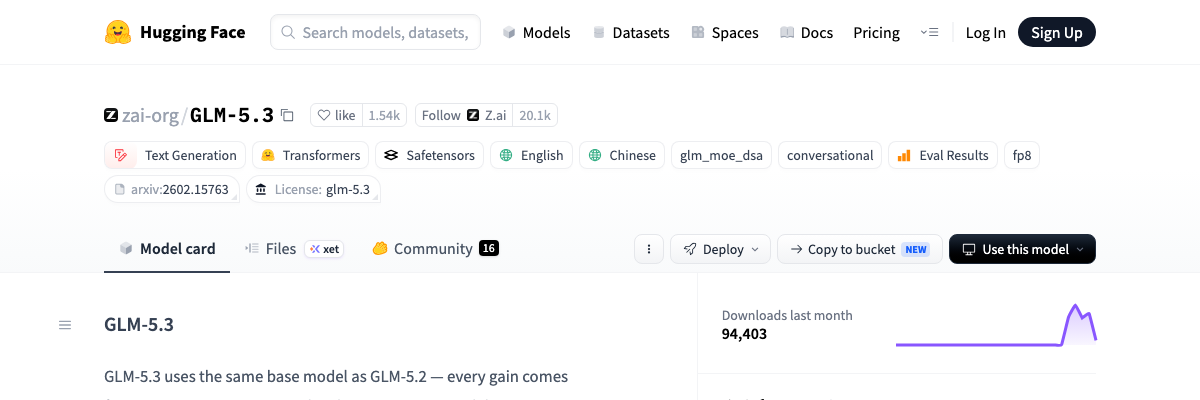Click the bar chart icon on Eval Results

904,155
